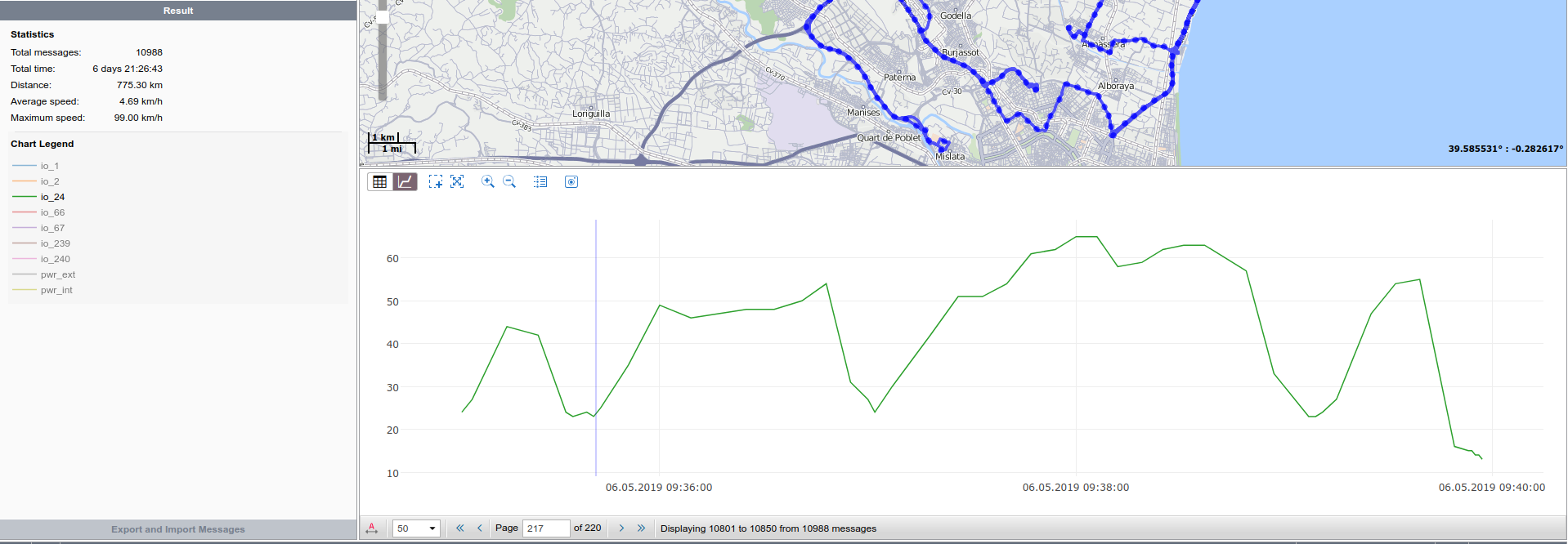Open the chart legend list icon
1568x544 pixels.
pyautogui.click(x=540, y=182)
